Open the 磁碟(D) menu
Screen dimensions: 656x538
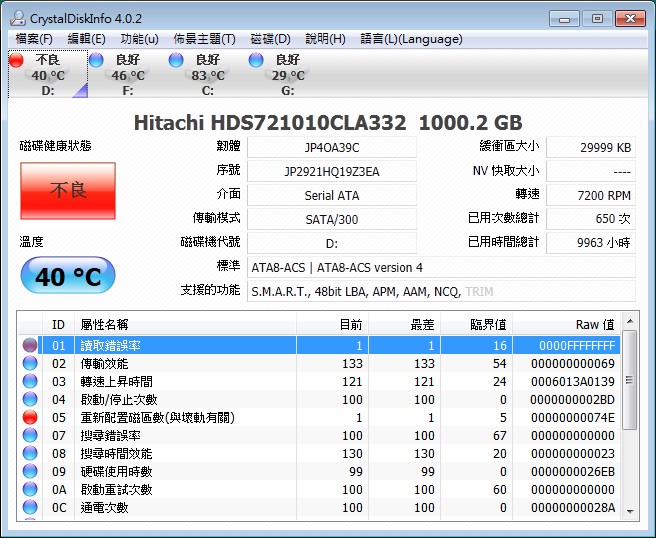[270, 39]
